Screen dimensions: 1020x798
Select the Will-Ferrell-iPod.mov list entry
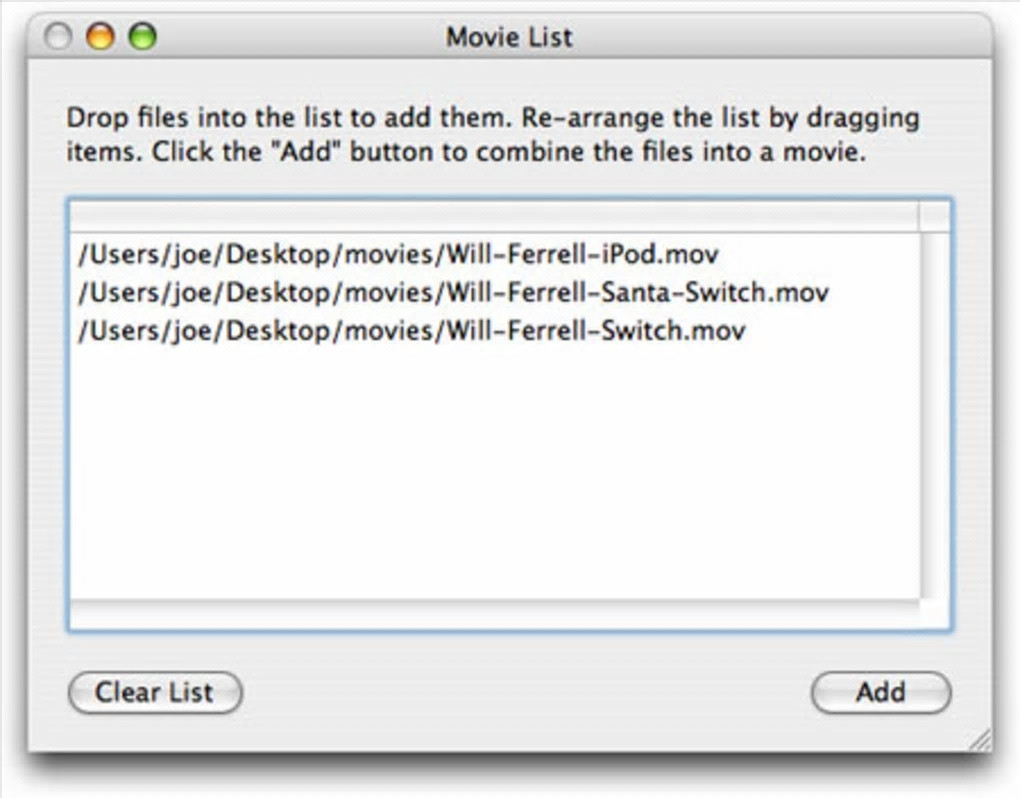(x=397, y=254)
